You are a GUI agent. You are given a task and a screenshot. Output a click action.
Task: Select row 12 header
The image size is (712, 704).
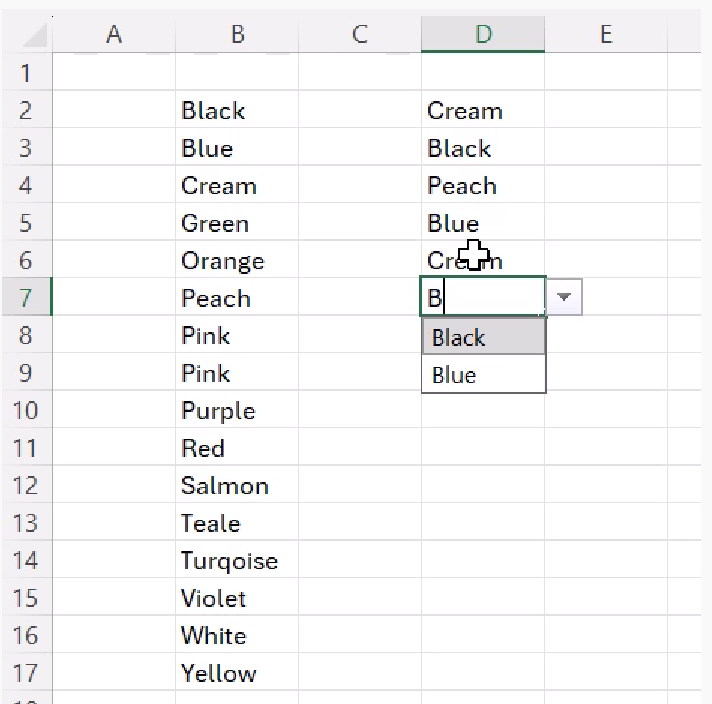pos(25,486)
